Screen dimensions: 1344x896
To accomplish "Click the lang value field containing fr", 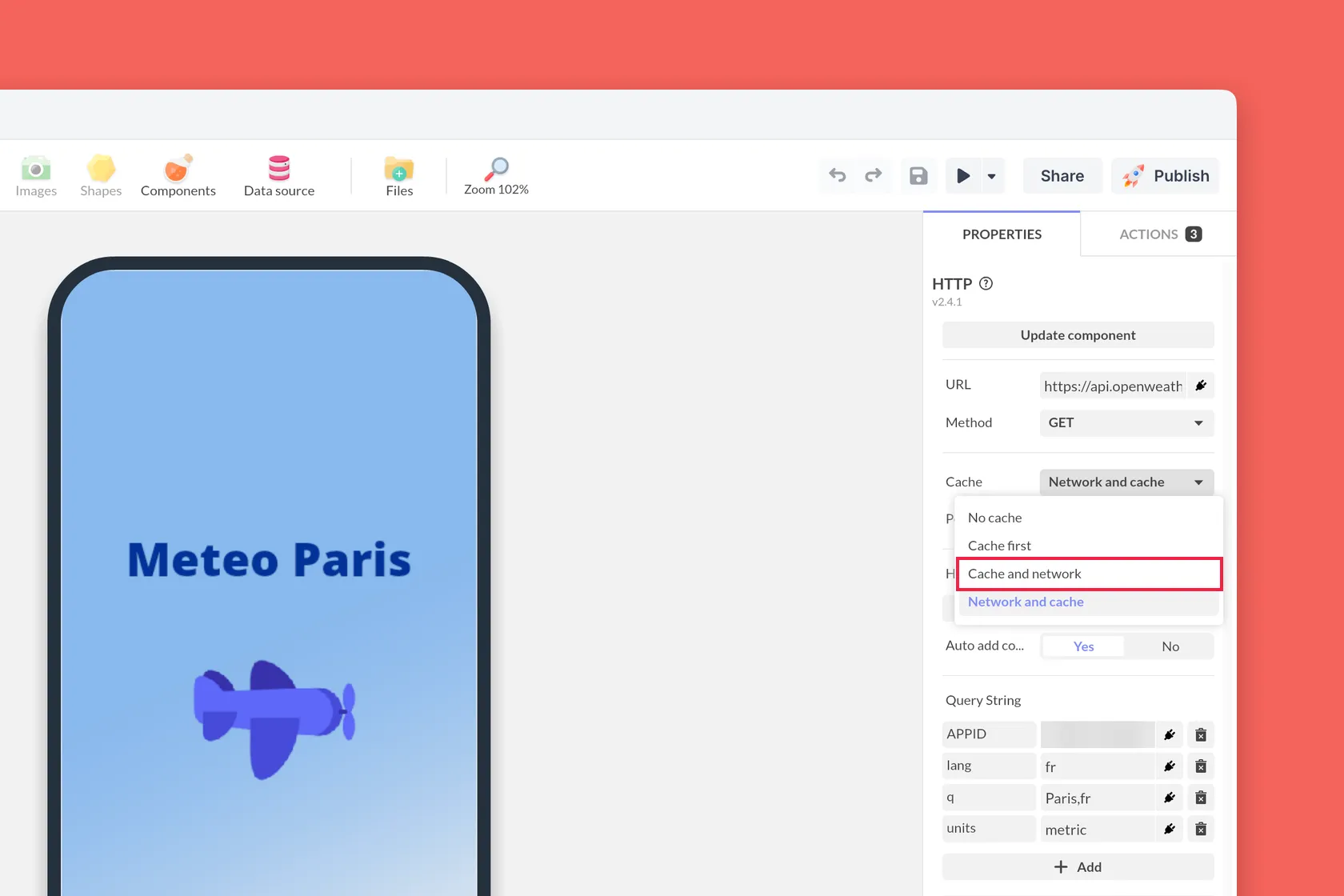I will (1097, 766).
